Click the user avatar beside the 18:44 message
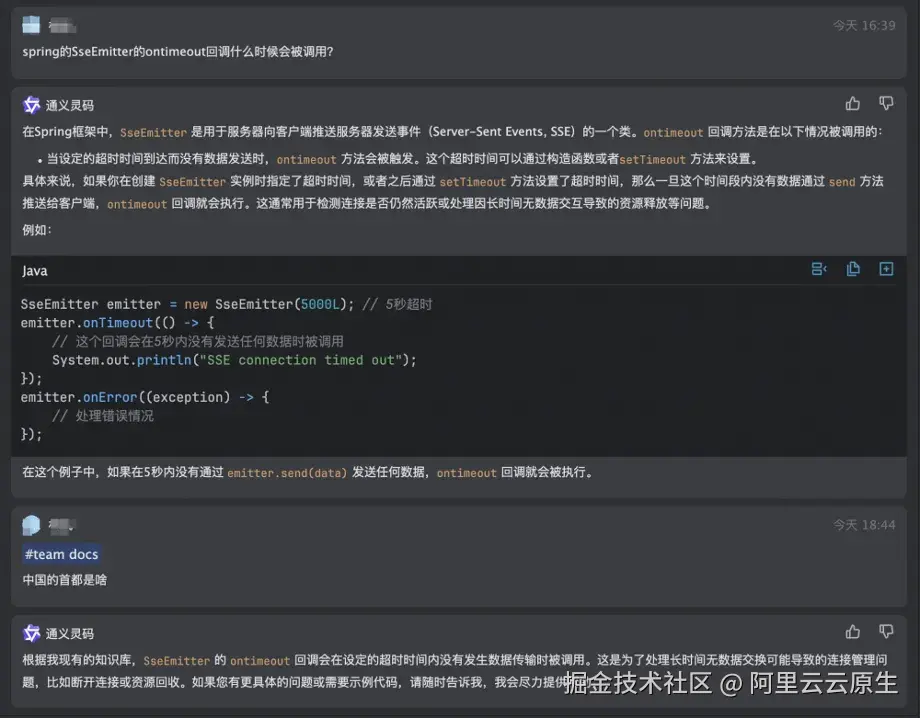920x718 pixels. click(31, 525)
